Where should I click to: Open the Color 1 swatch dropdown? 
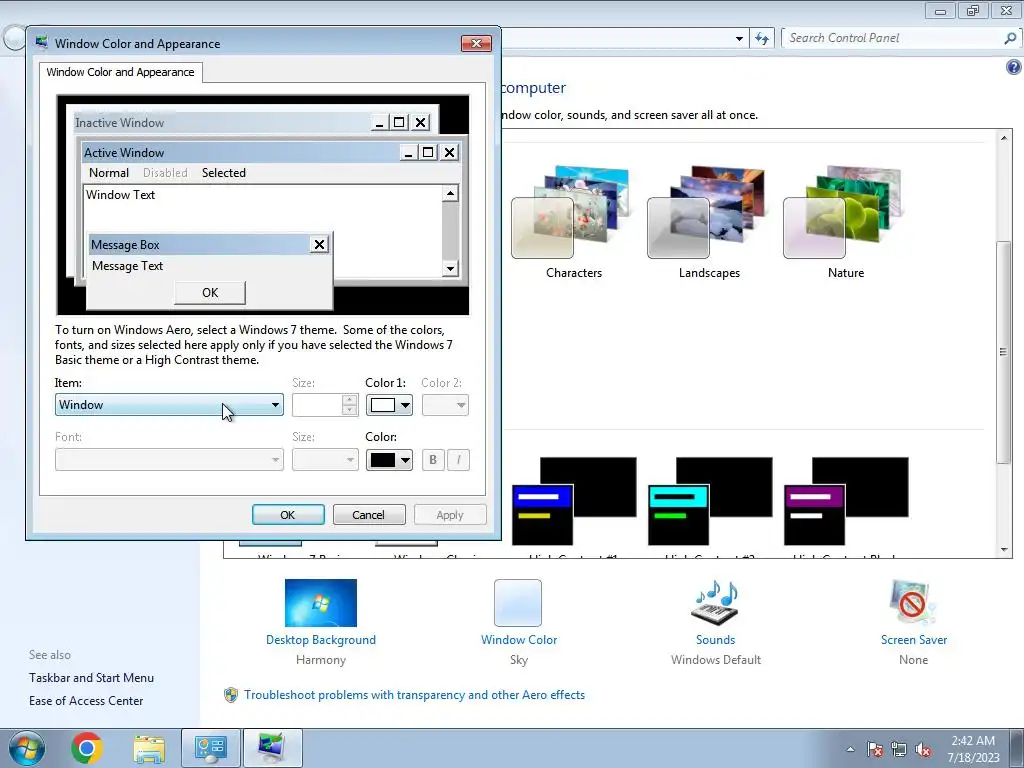[x=389, y=405]
